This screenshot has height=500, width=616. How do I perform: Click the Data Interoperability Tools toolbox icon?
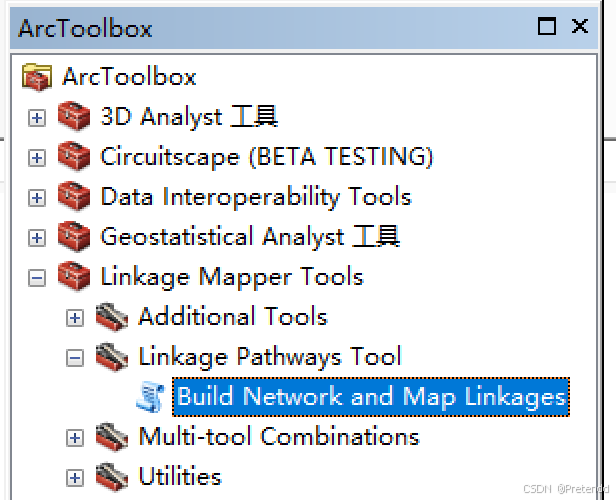[x=74, y=196]
